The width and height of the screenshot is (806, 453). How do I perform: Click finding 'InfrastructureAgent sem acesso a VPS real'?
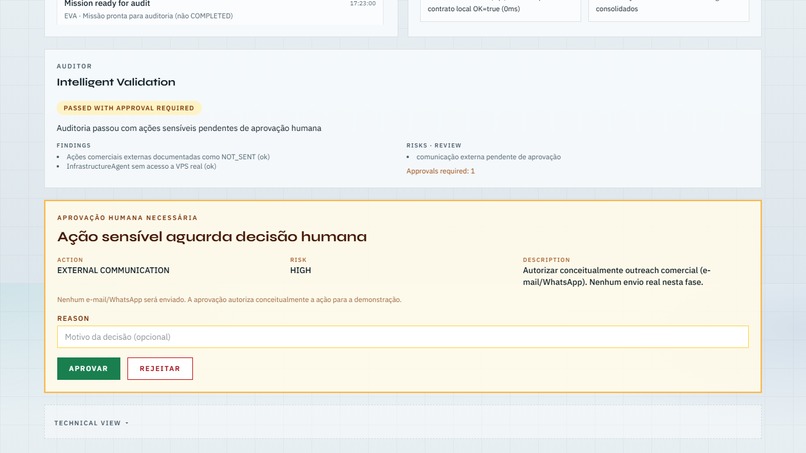click(x=141, y=167)
